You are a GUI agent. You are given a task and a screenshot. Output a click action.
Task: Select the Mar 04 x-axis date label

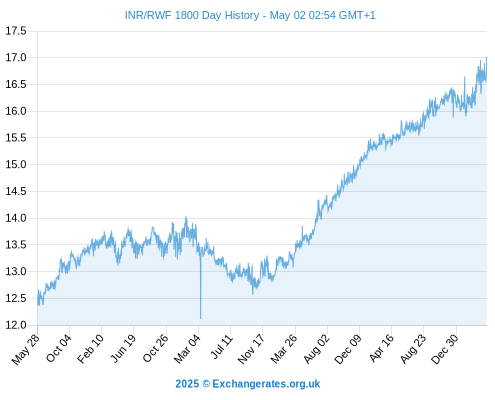click(x=187, y=349)
